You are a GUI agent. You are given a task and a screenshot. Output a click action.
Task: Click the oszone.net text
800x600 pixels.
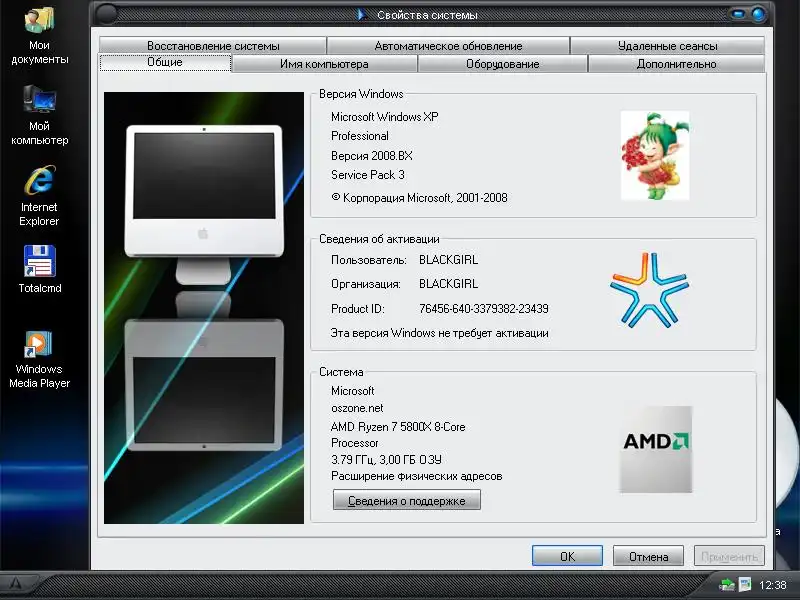pyautogui.click(x=357, y=408)
